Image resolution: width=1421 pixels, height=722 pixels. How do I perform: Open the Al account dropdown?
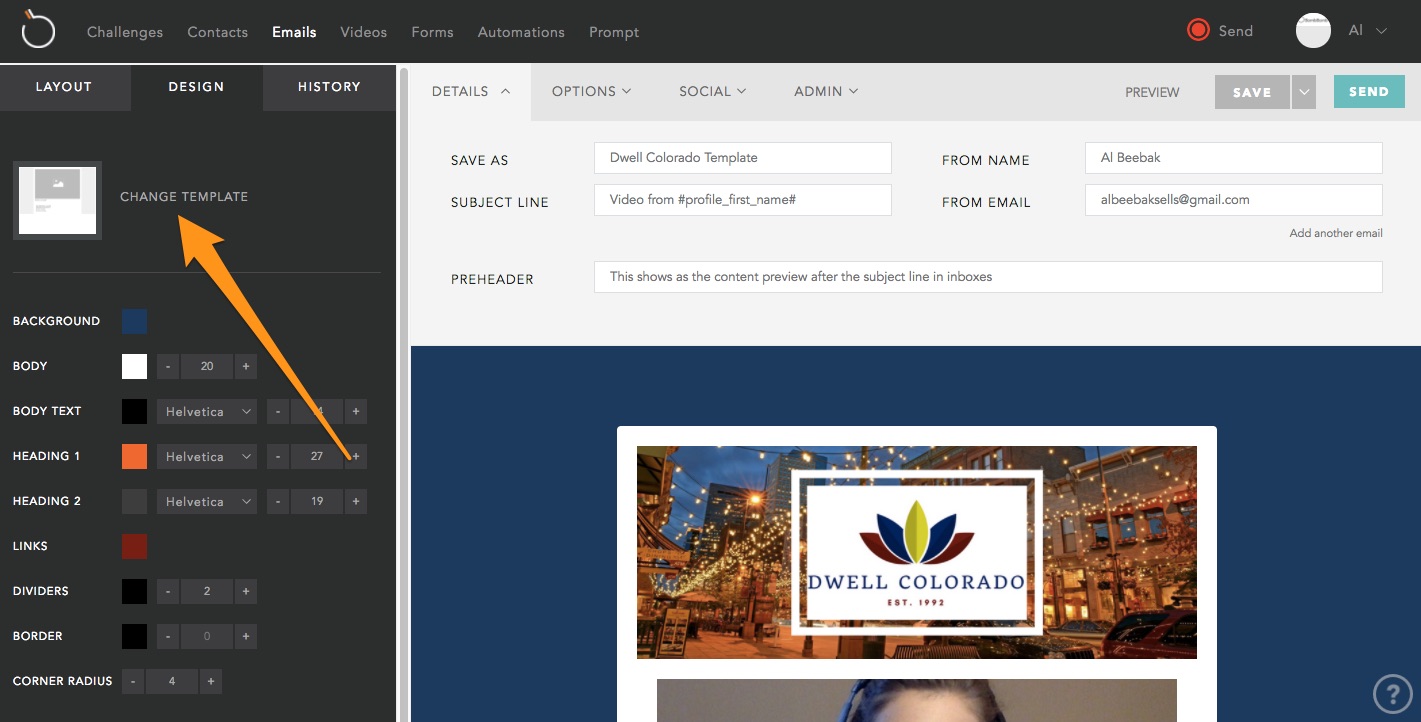point(1367,31)
